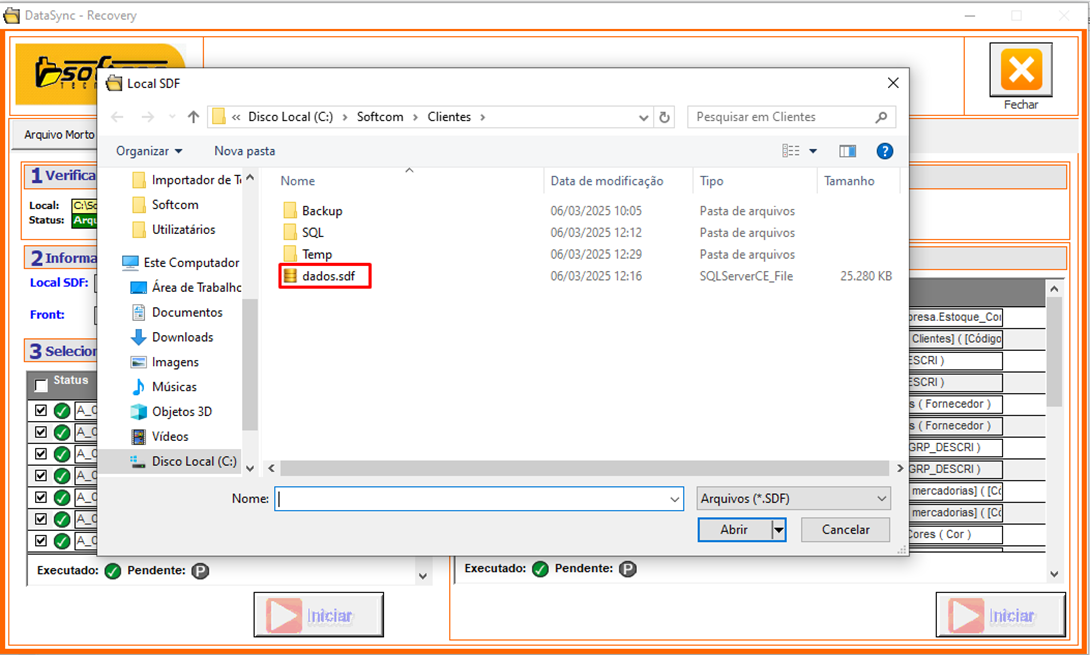Uncheck the first row checkbox in the table list
The width and height of the screenshot is (1090, 655).
(41, 410)
